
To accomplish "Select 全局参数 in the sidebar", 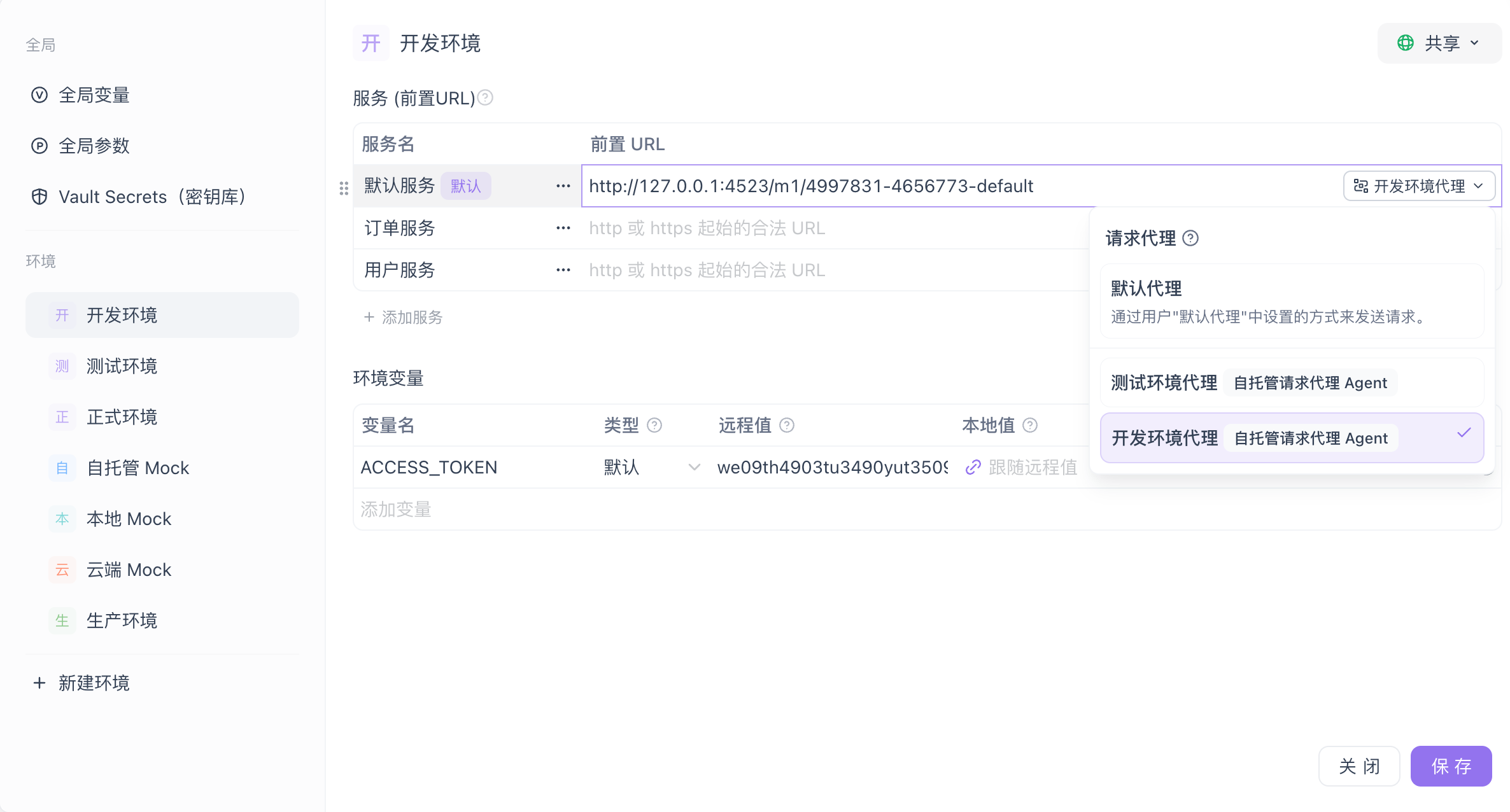I will tap(94, 146).
